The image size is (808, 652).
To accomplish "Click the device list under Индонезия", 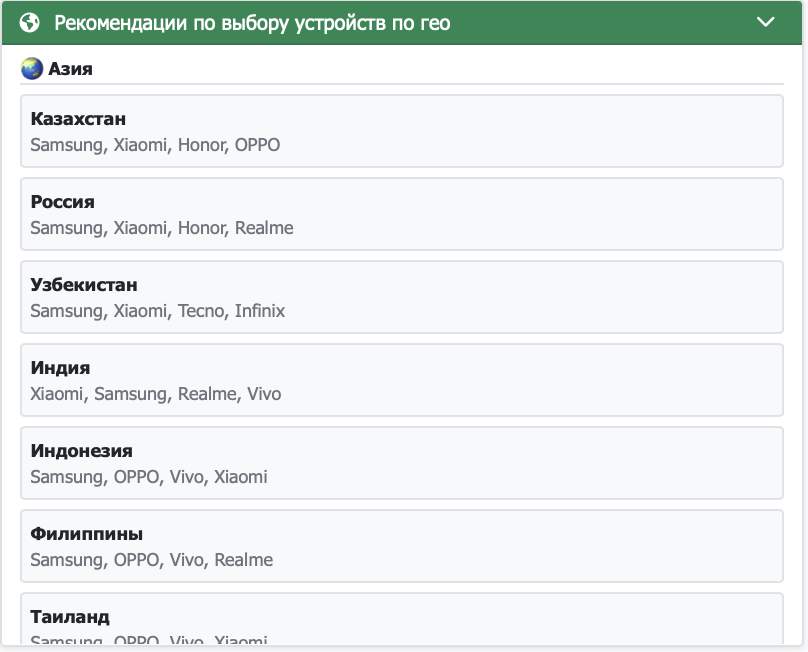I will 149,477.
